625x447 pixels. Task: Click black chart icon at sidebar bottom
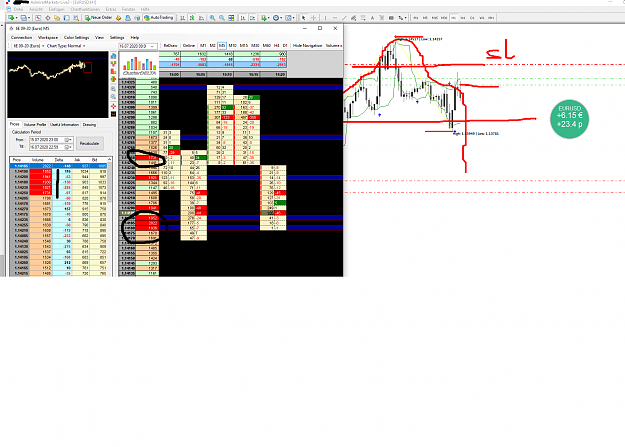(x=113, y=114)
